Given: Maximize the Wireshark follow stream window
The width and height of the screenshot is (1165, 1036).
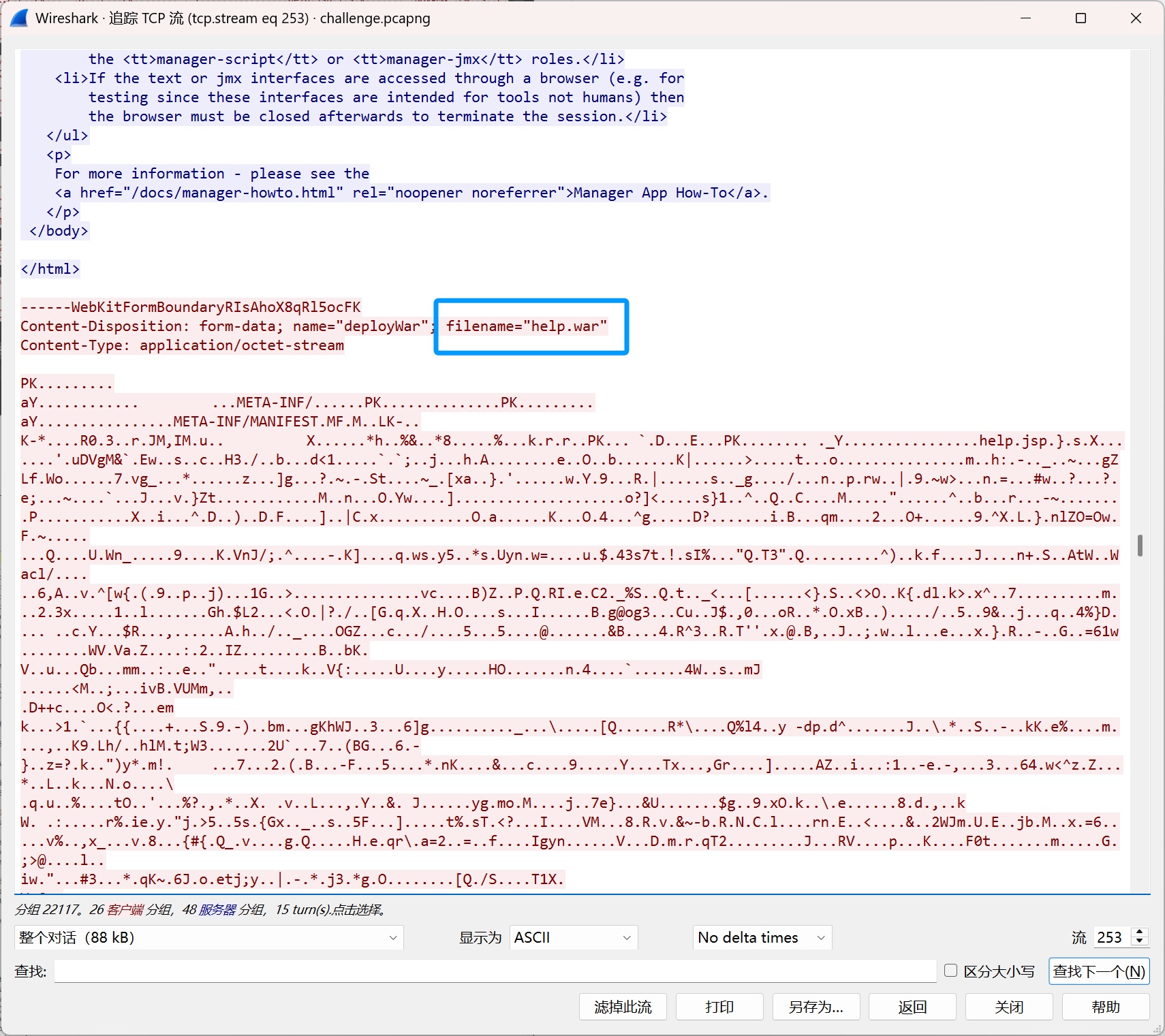Looking at the screenshot, I should coord(1081,18).
